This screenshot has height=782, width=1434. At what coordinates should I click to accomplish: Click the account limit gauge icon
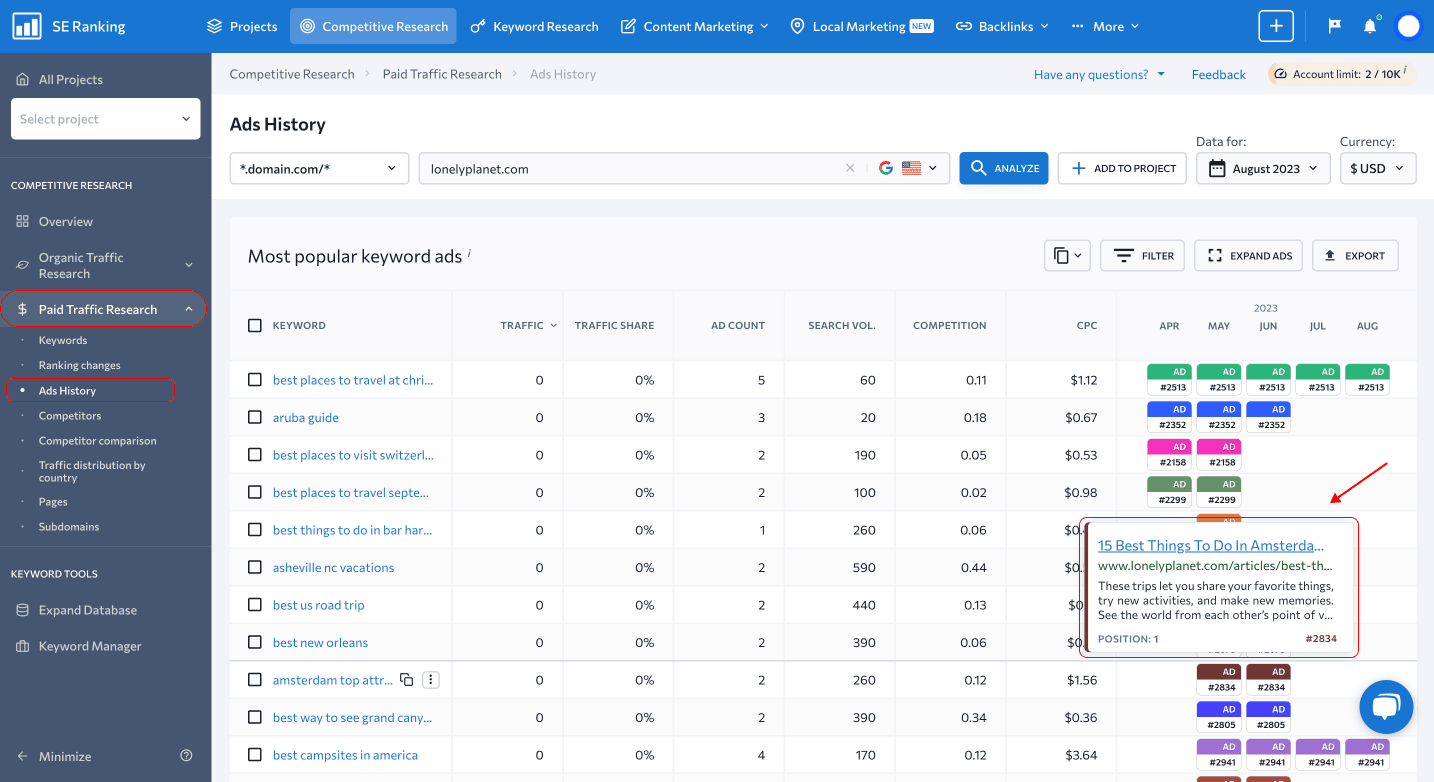[1281, 74]
